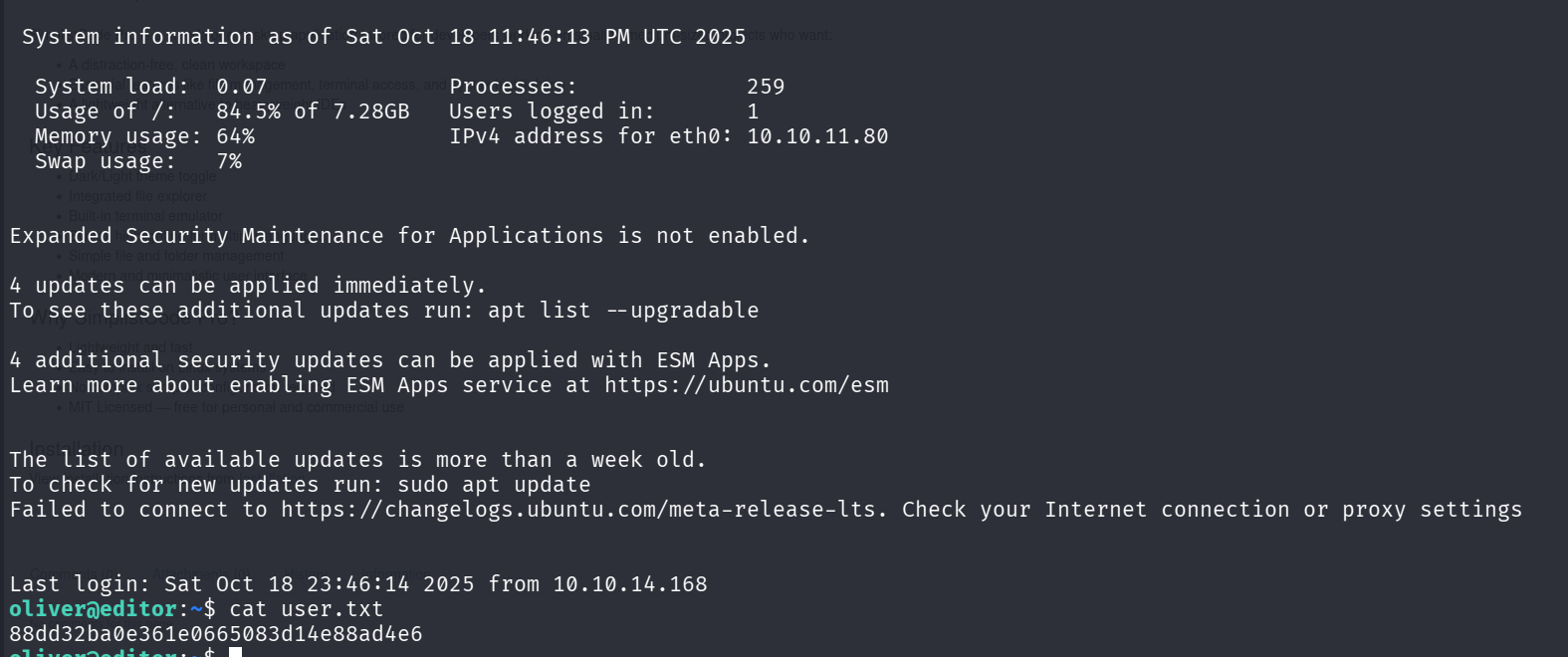Click the typed 'cat user.txt' command

click(306, 609)
